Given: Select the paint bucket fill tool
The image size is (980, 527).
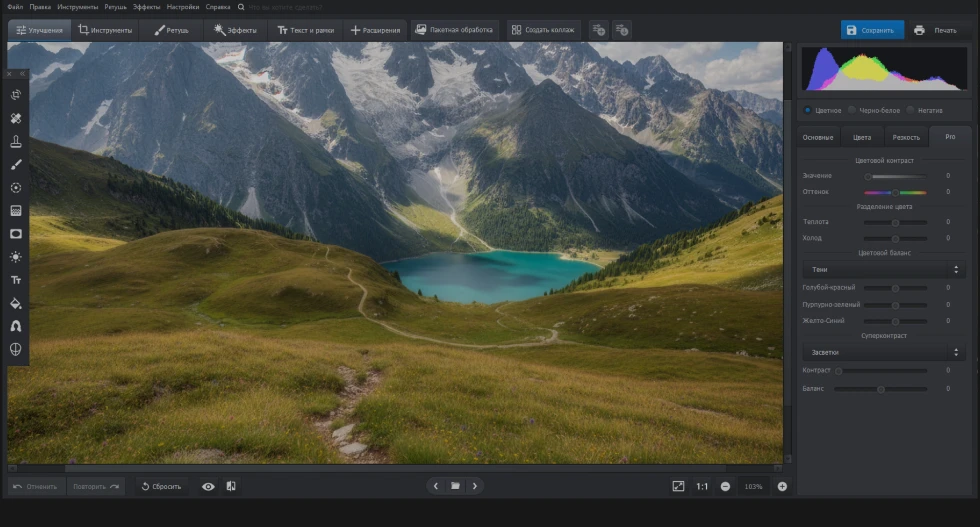Looking at the screenshot, I should (x=16, y=303).
